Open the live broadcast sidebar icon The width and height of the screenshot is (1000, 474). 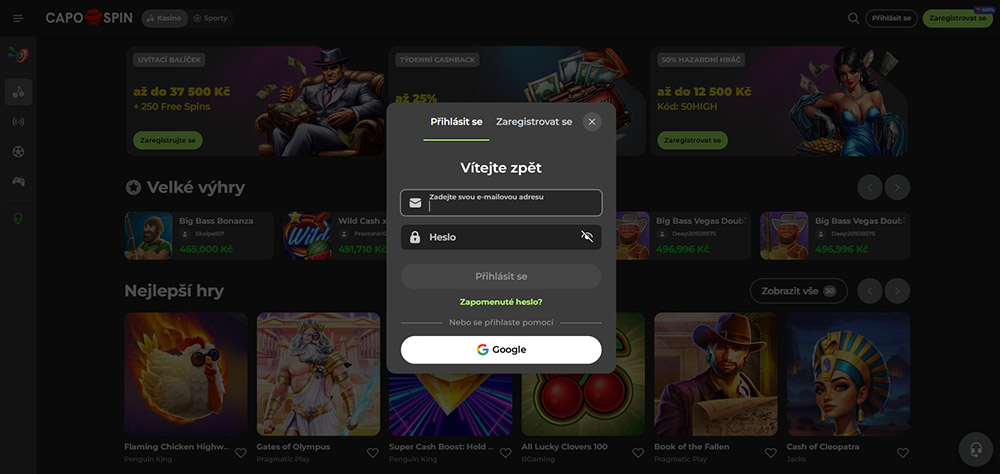click(18, 122)
